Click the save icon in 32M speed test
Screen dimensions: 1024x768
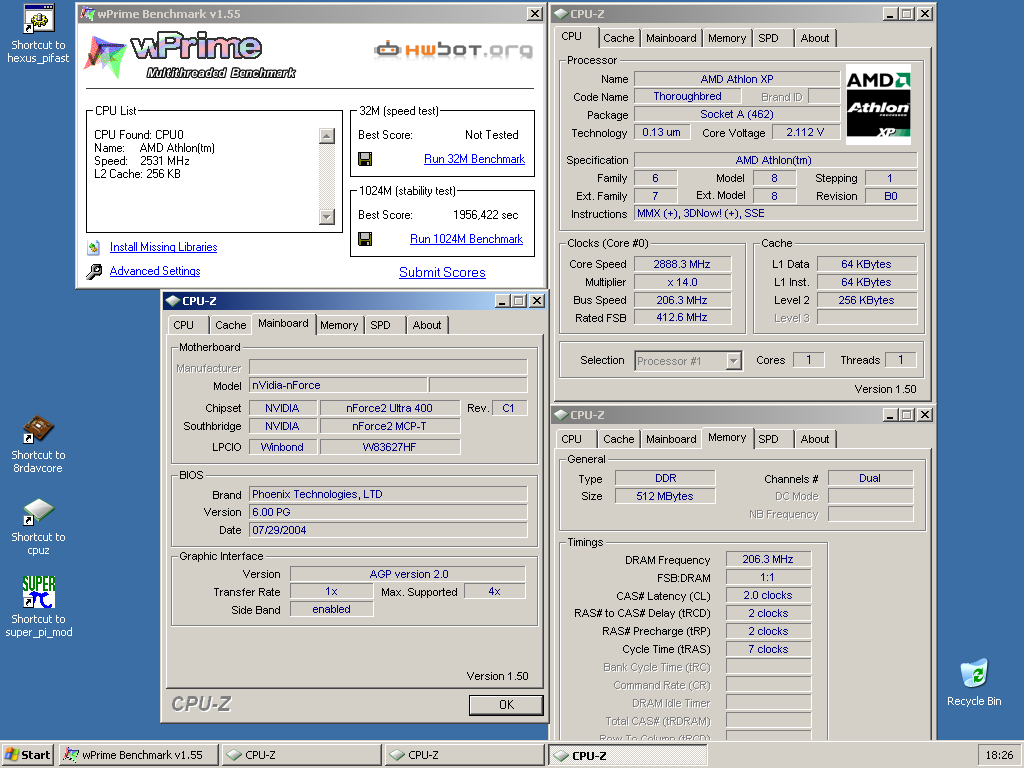coord(365,159)
